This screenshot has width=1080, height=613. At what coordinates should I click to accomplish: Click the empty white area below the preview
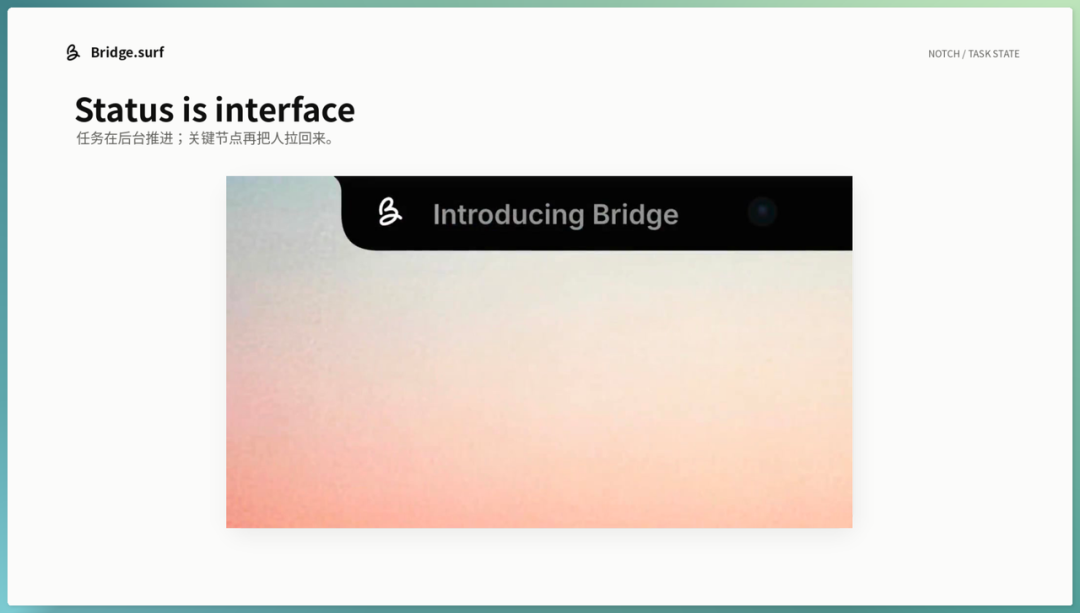539,568
